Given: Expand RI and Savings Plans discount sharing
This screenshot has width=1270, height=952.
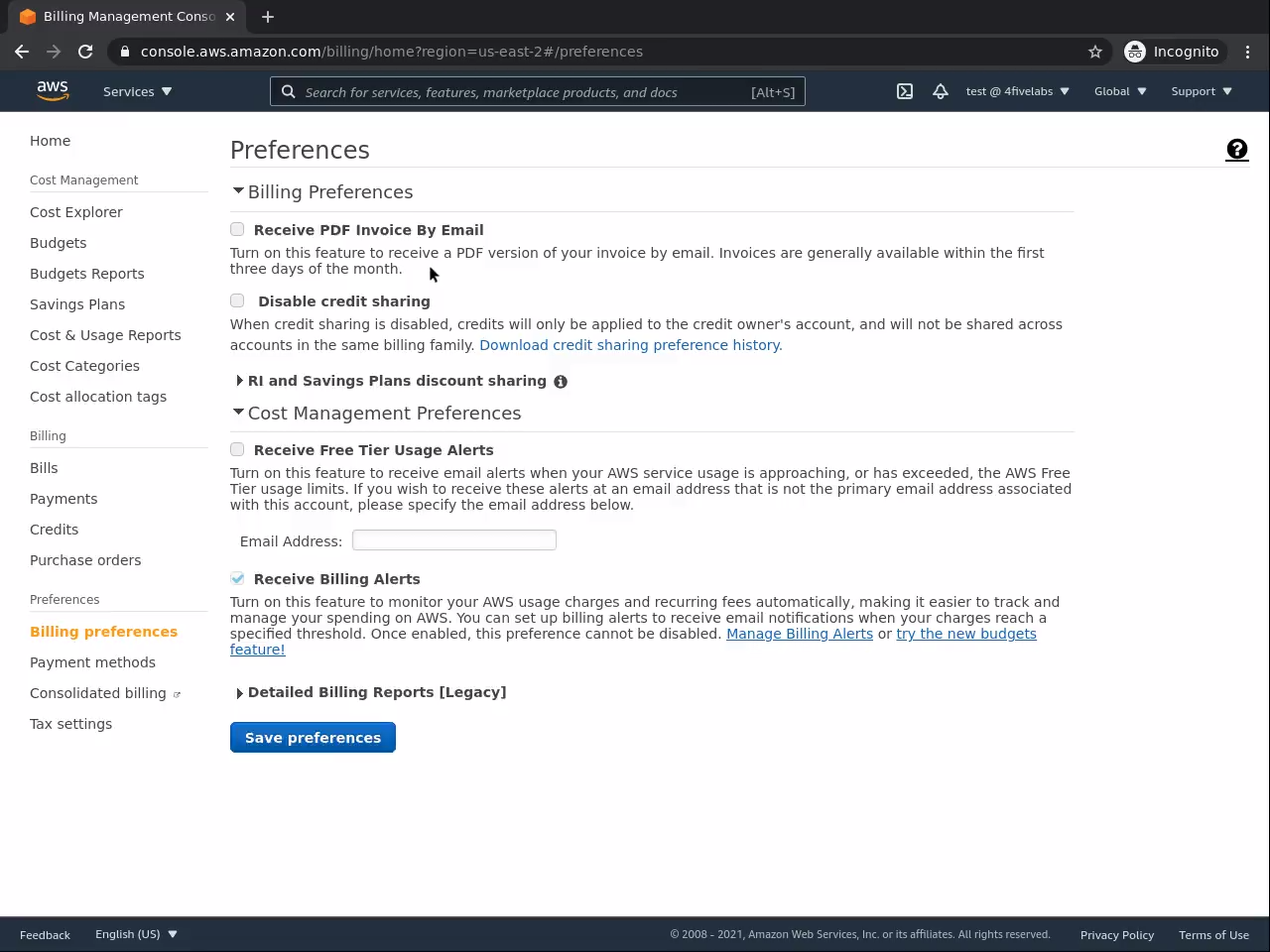Looking at the screenshot, I should click(x=239, y=381).
